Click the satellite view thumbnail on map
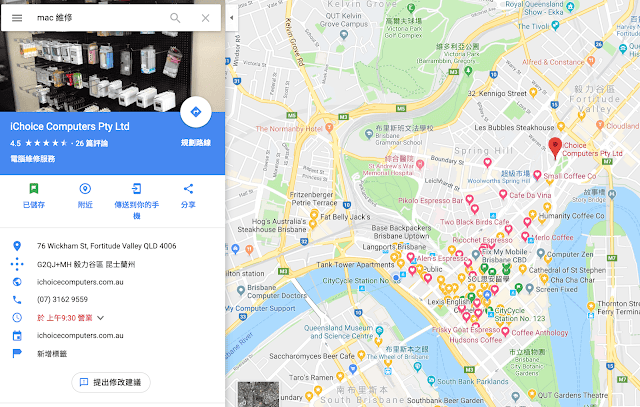640x407 pixels. pos(258,394)
